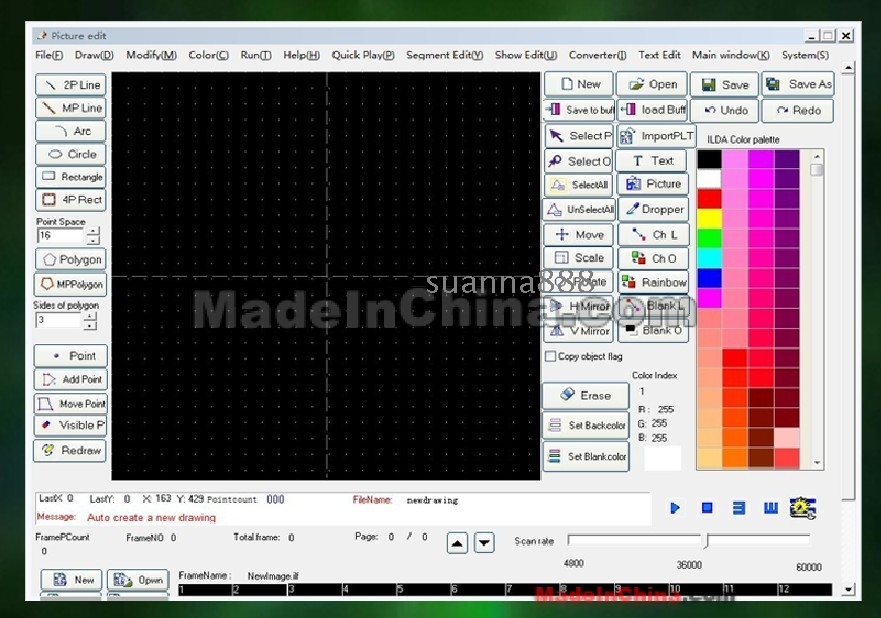Click the Ch L button
This screenshot has width=881, height=618.
pos(653,235)
